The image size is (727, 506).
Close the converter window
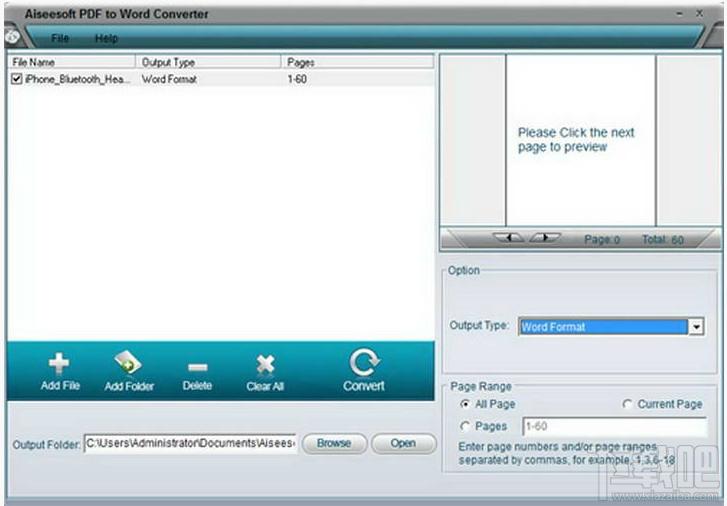point(699,14)
